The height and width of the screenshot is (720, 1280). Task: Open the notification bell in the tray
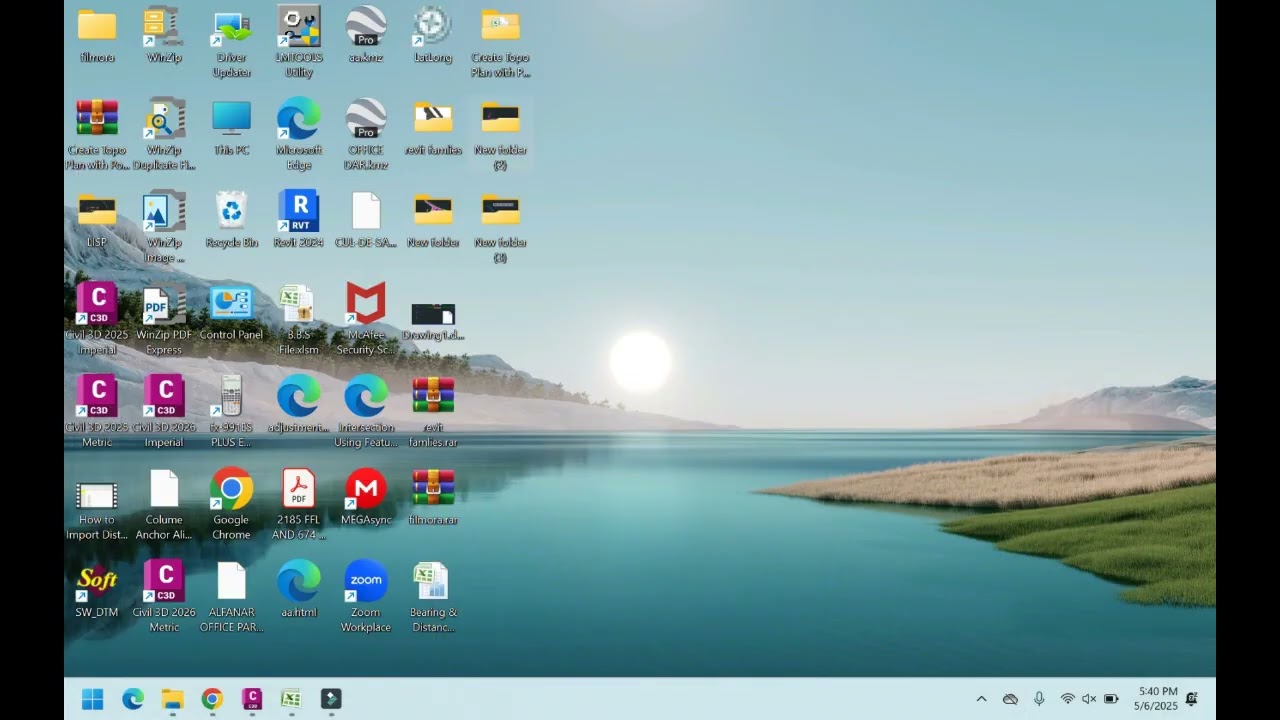pos(1192,699)
